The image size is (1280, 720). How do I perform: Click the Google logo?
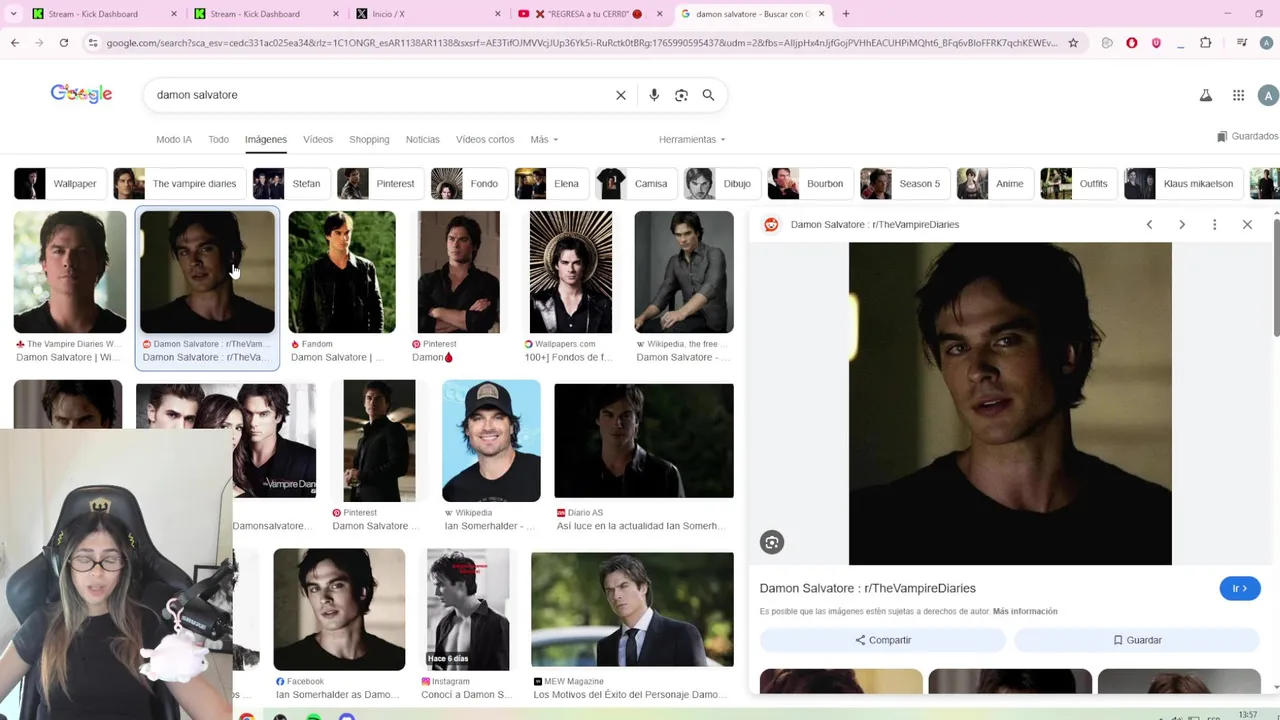(81, 94)
